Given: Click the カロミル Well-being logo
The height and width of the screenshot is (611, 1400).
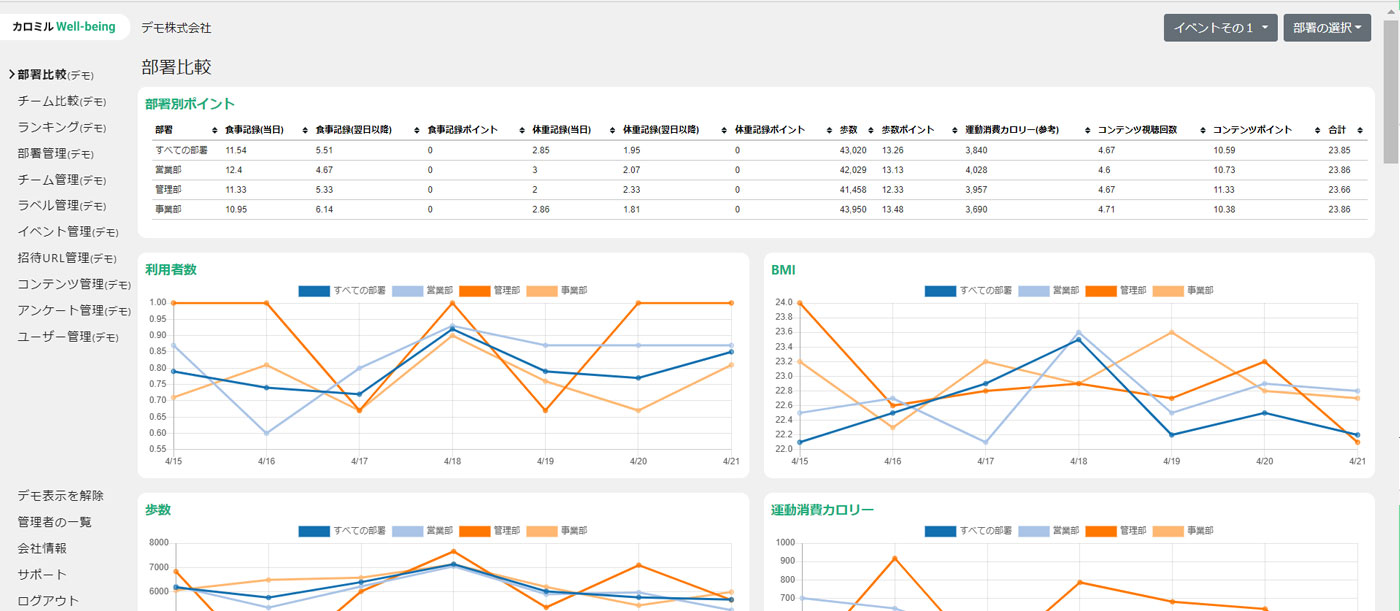Looking at the screenshot, I should point(64,27).
